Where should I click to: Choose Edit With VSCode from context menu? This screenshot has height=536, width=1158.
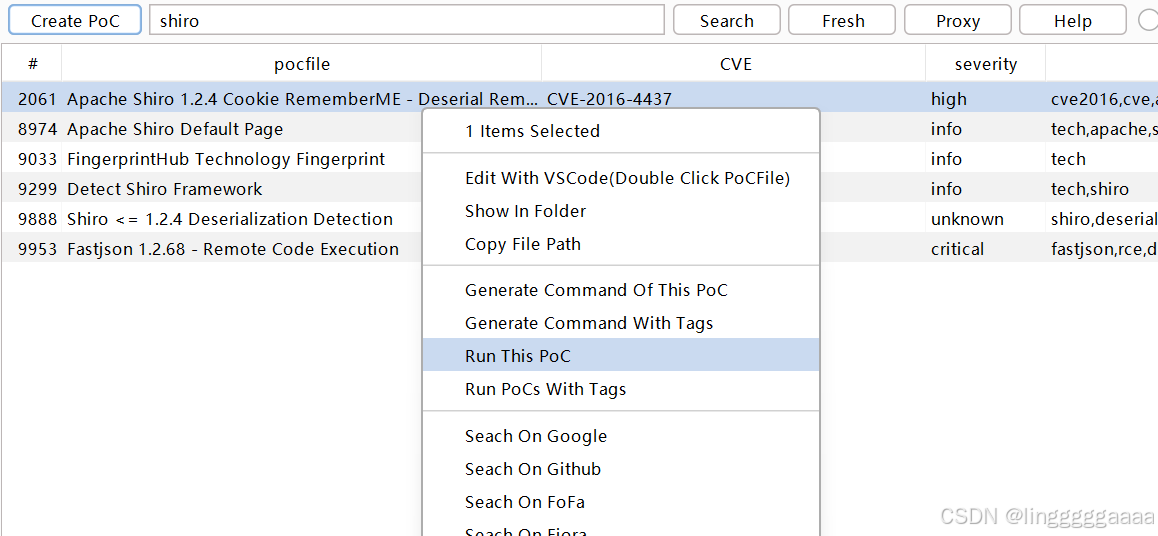pos(621,178)
